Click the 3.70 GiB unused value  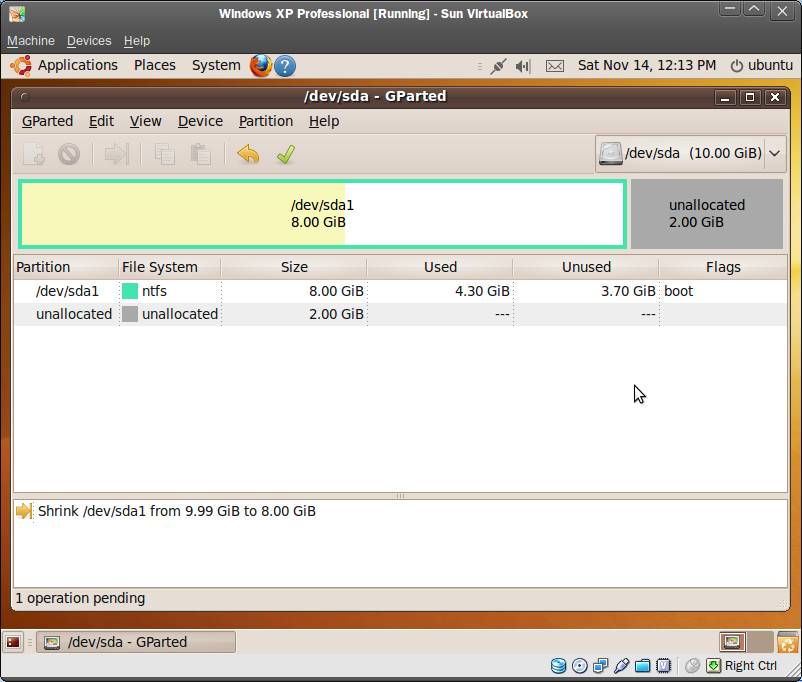pos(628,291)
